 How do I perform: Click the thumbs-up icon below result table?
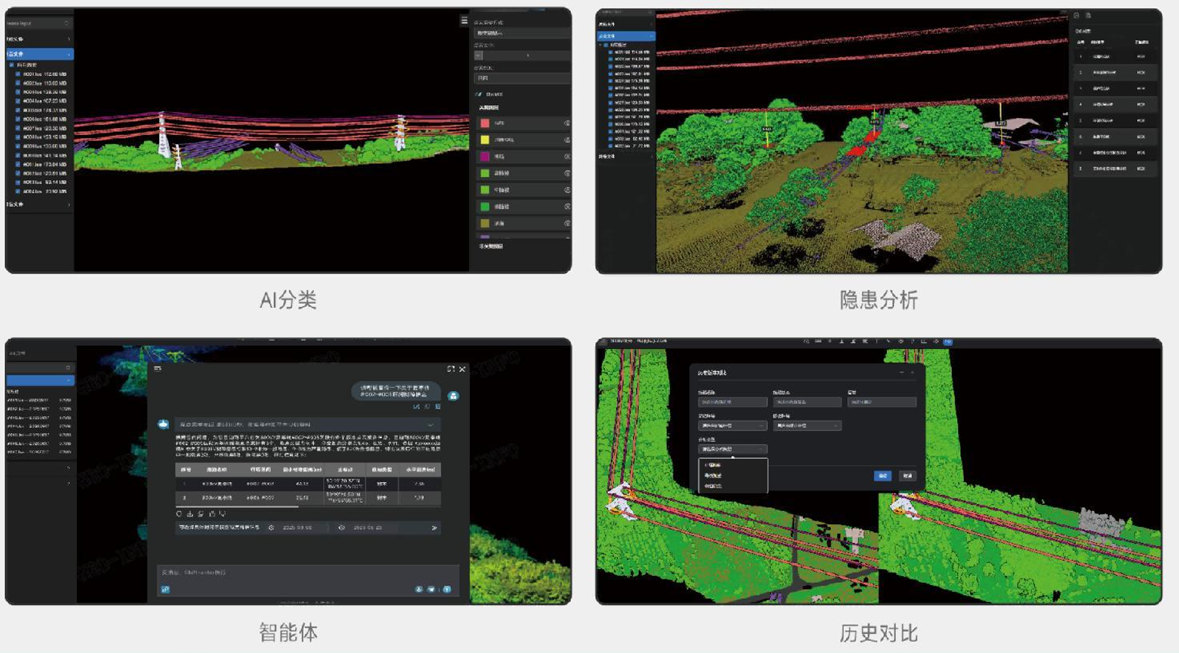[212, 514]
